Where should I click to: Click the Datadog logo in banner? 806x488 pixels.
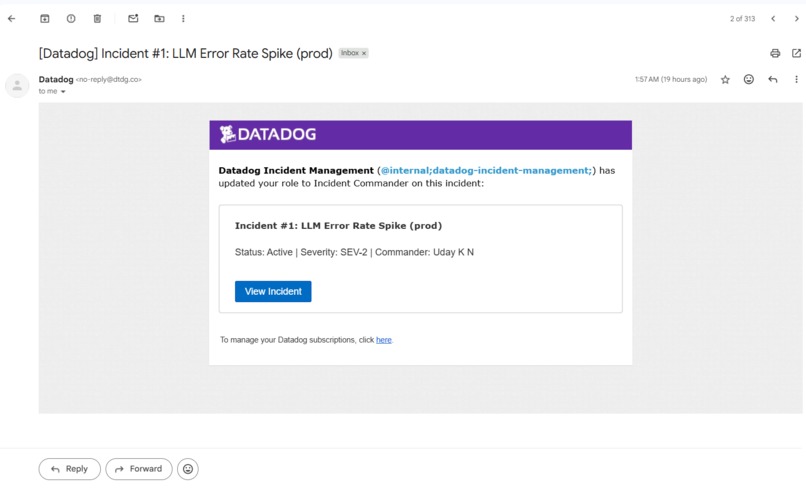[x=268, y=134]
